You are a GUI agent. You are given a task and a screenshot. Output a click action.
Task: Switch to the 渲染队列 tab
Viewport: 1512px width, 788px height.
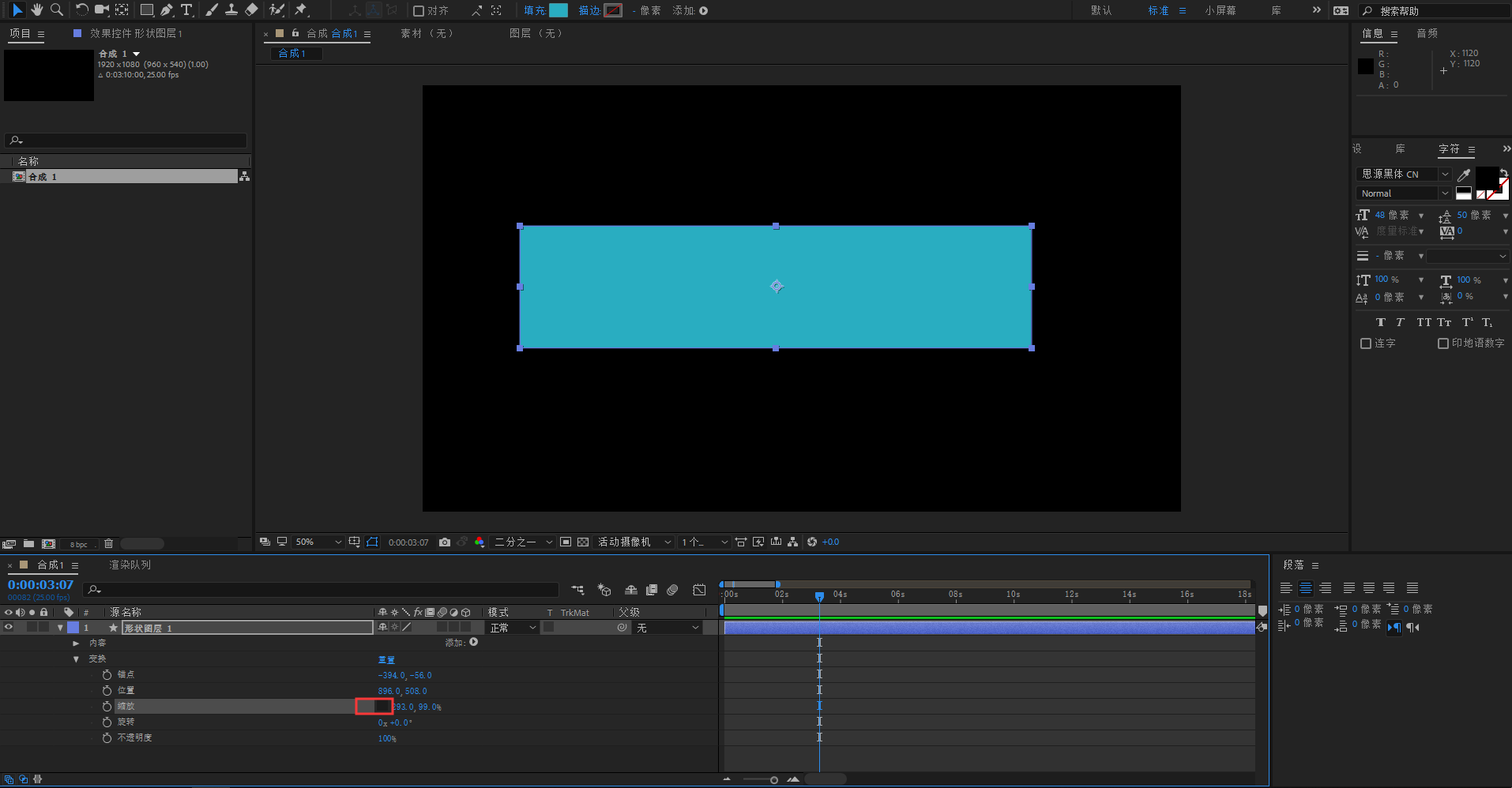coord(130,565)
